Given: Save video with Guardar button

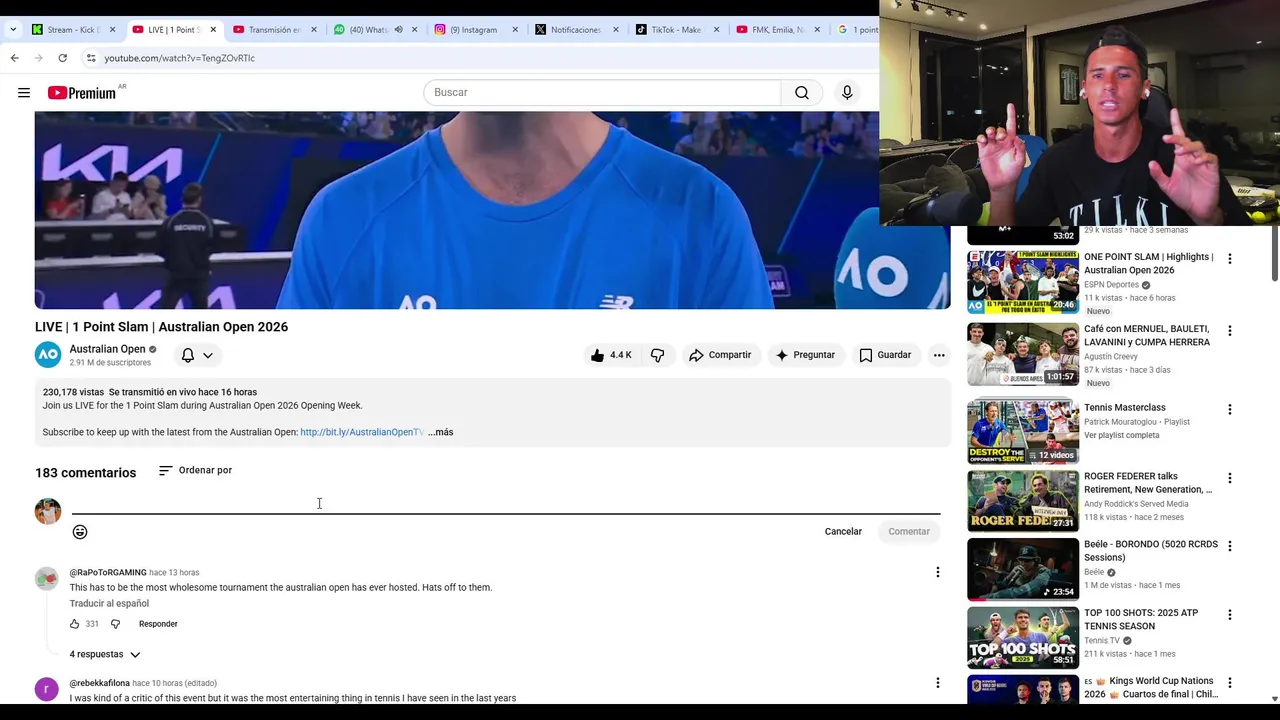Looking at the screenshot, I should (x=886, y=355).
